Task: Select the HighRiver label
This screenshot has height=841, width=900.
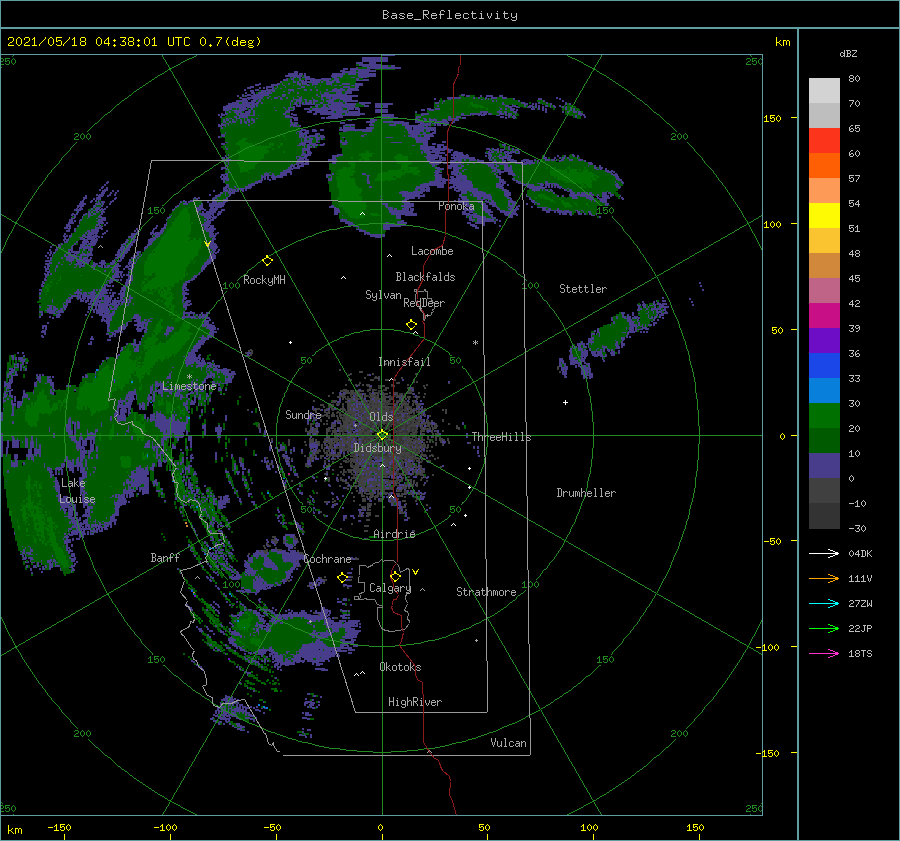Action: [414, 702]
